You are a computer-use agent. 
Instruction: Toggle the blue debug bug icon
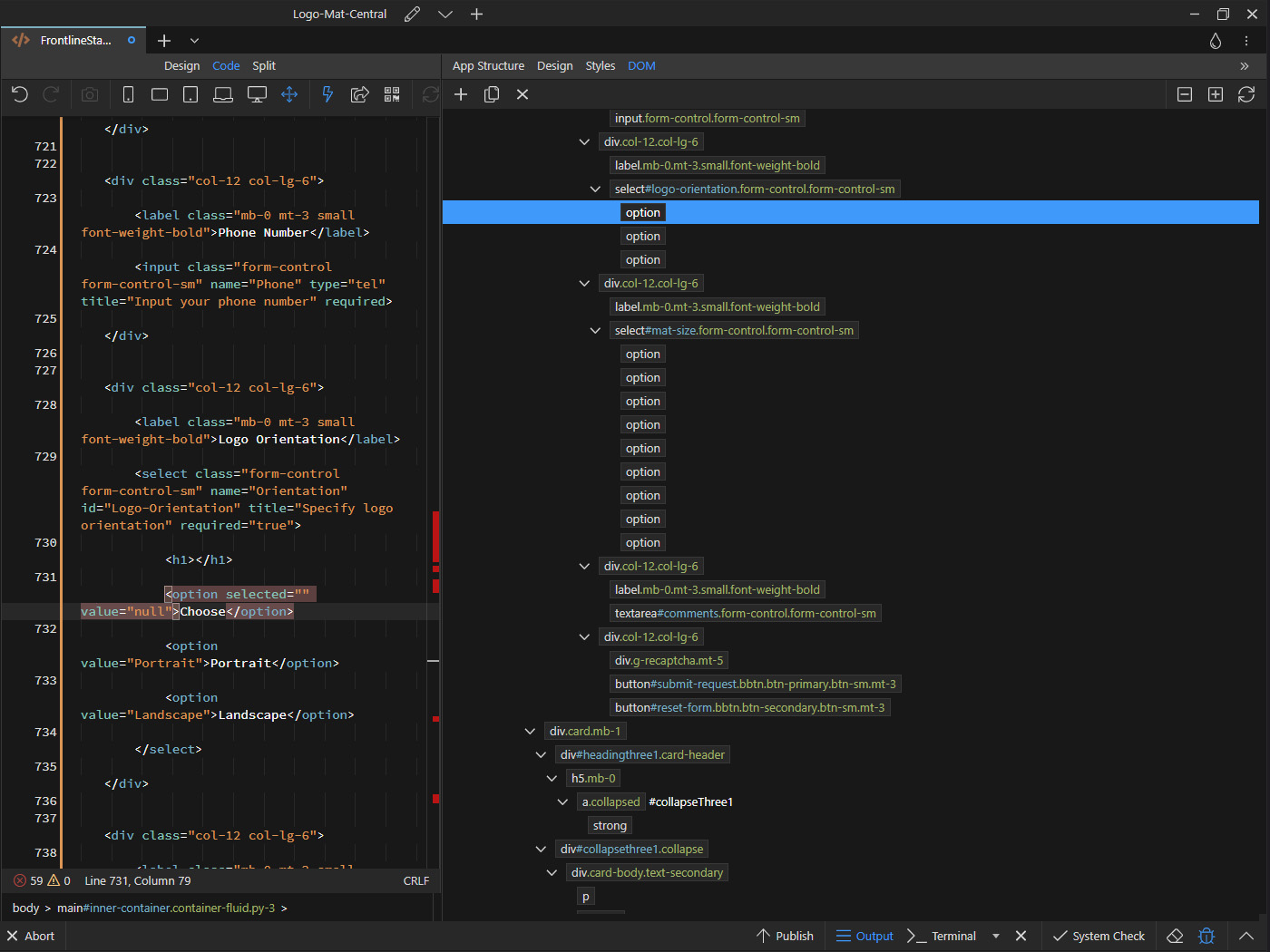1206,936
